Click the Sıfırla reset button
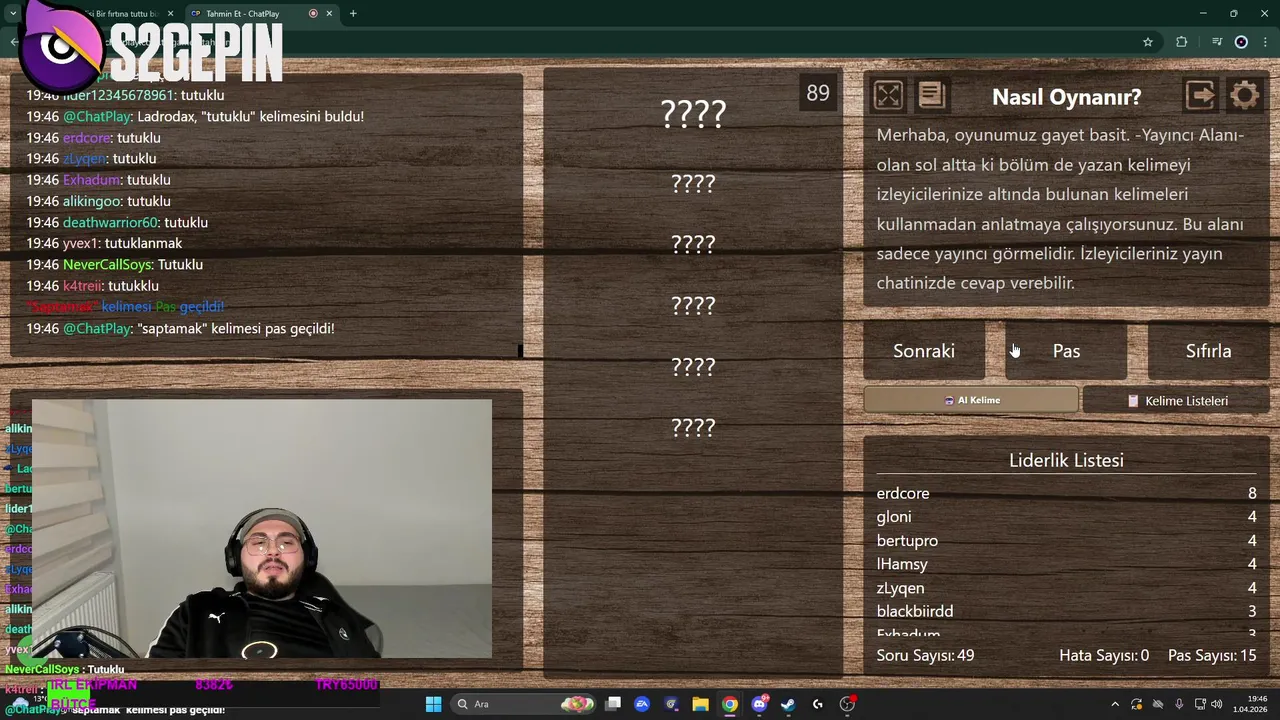 pos(1208,351)
